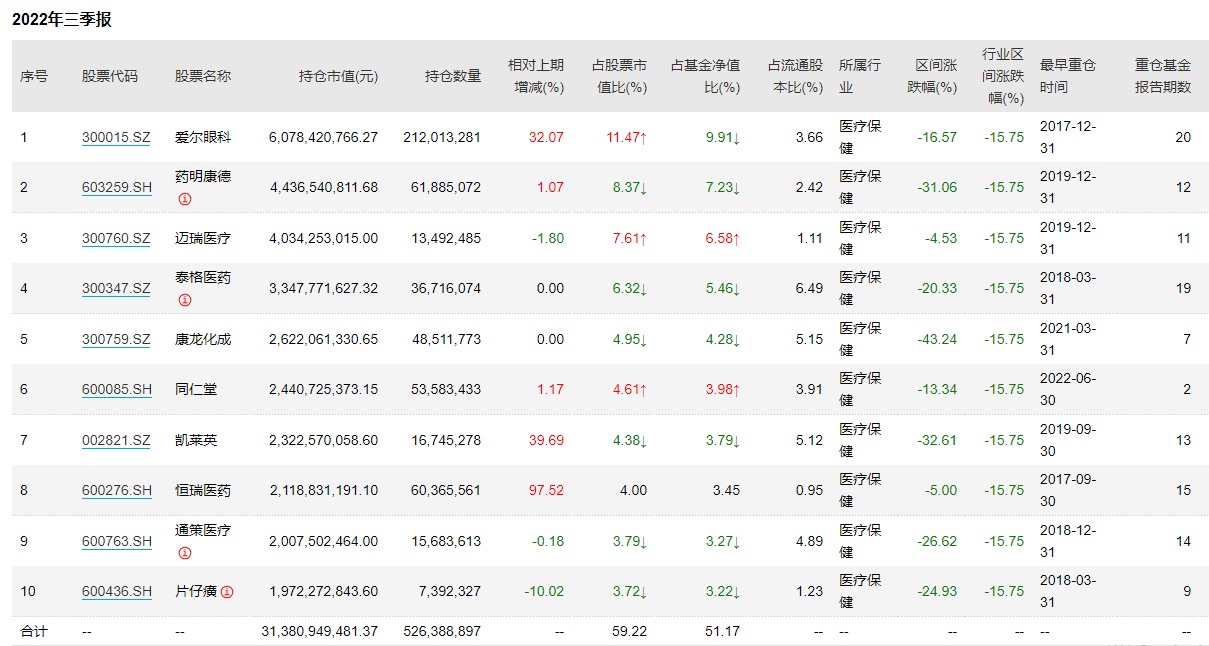Select change value -10.02 for 片仔癀
Screen dimensions: 1209x646
[x=544, y=592]
